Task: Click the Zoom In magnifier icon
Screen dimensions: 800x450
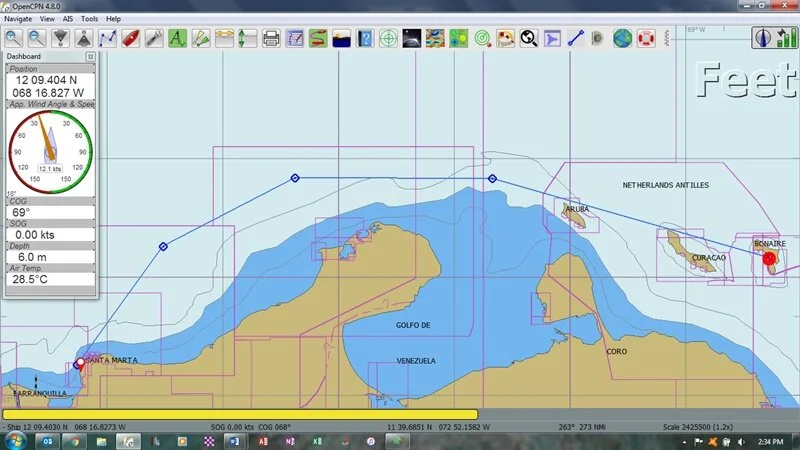Action: [13, 38]
